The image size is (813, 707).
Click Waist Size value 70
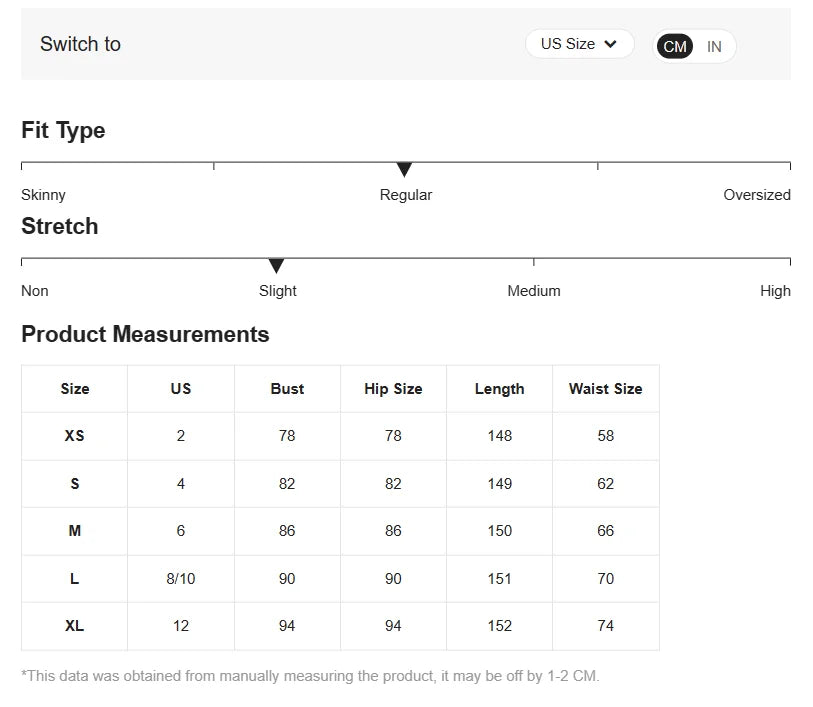coord(606,578)
